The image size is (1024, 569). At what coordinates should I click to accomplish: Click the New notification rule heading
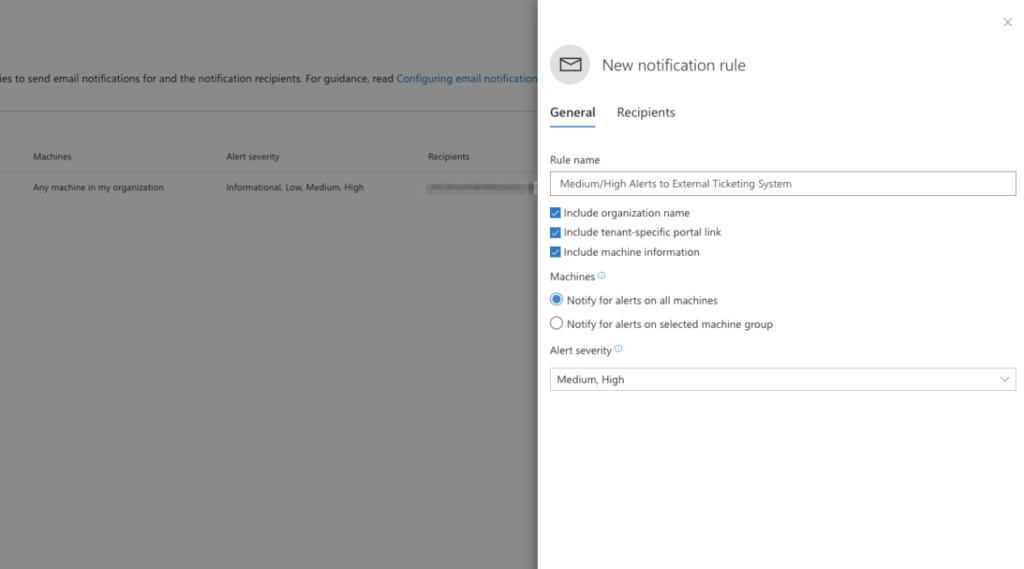click(x=673, y=65)
